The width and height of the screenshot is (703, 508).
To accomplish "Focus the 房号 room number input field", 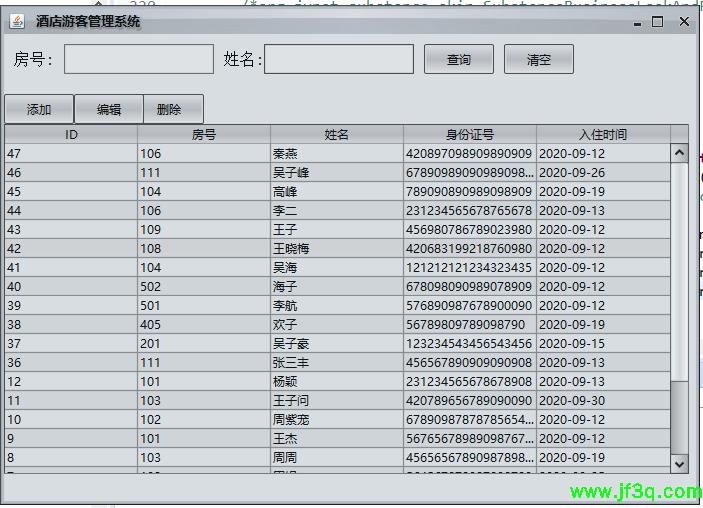I will pos(139,60).
